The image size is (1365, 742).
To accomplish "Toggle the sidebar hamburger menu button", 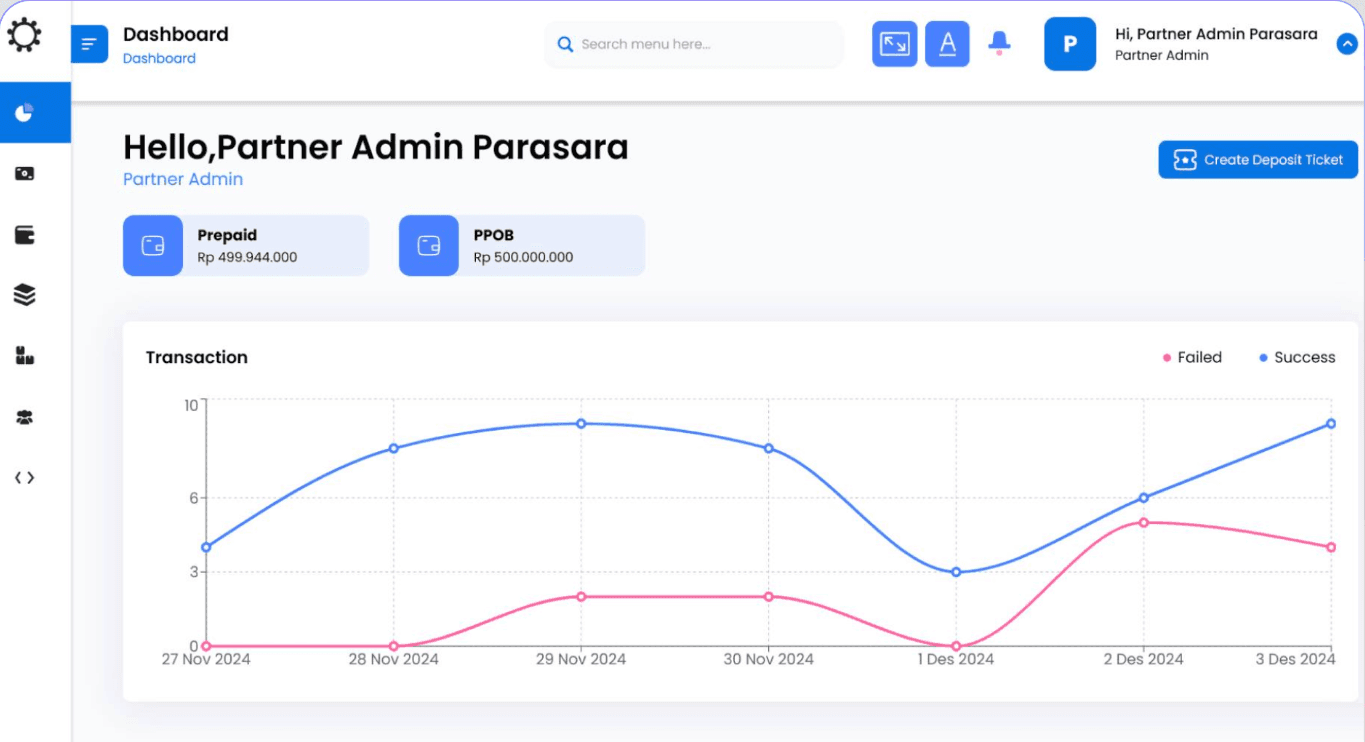I will pyautogui.click(x=89, y=44).
